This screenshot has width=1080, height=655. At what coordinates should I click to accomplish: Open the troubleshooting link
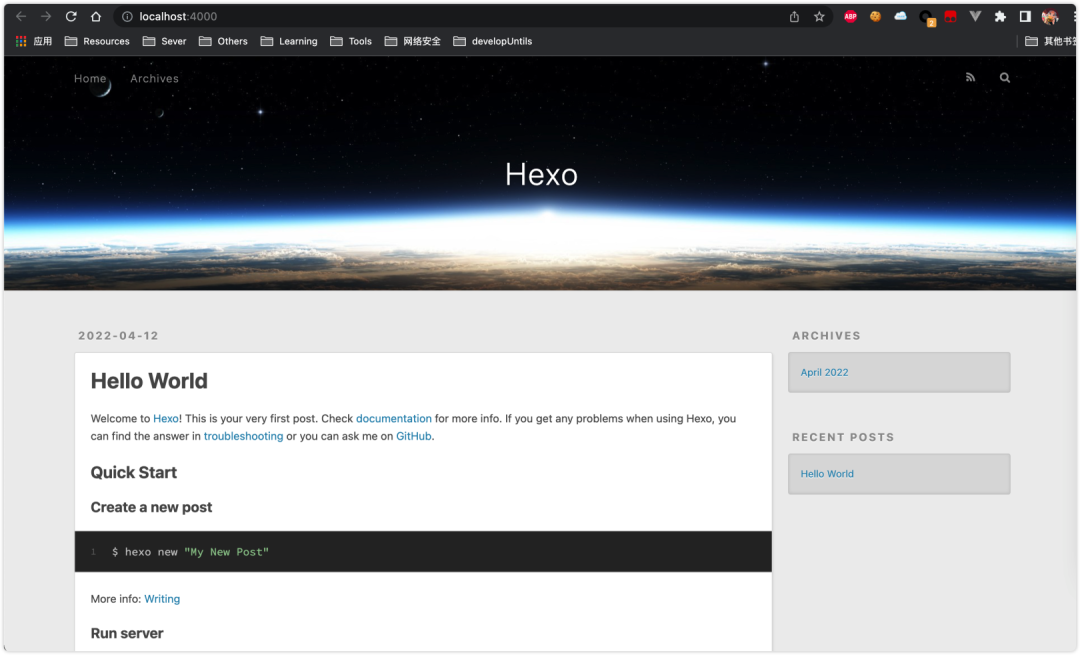(x=243, y=436)
